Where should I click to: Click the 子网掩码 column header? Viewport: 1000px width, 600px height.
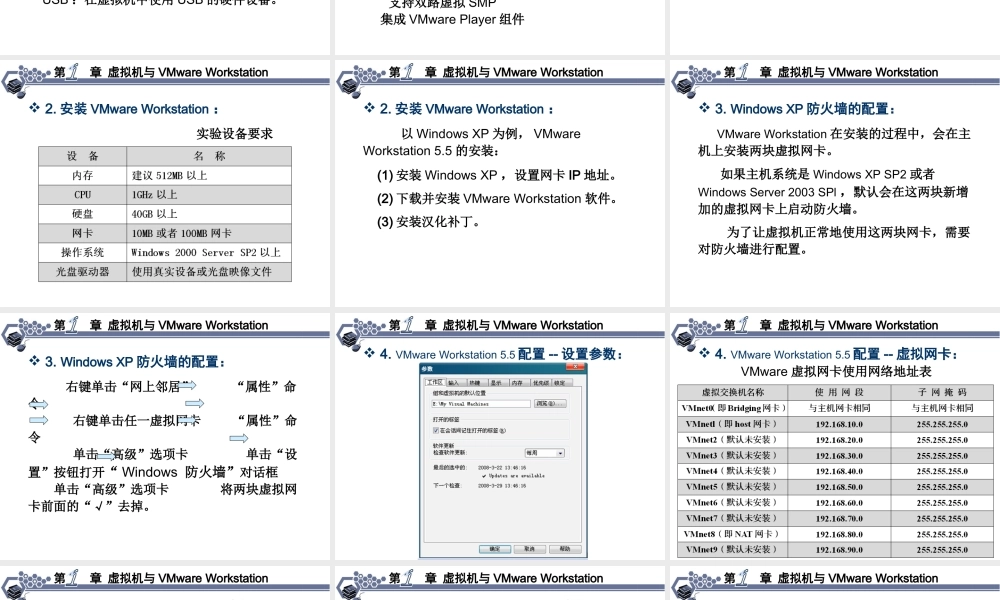point(942,392)
